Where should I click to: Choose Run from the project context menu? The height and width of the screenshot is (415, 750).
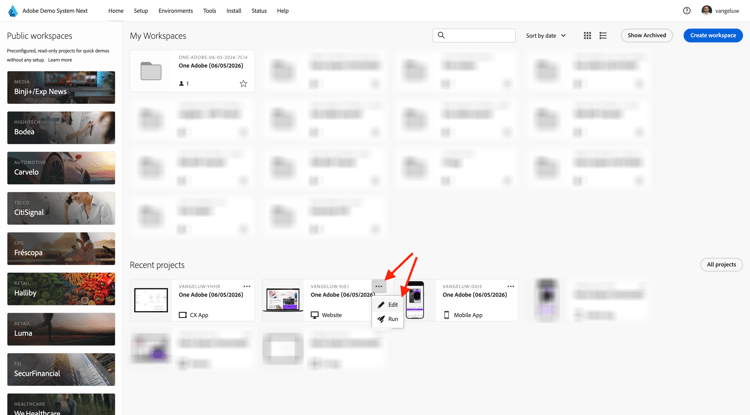tap(388, 319)
